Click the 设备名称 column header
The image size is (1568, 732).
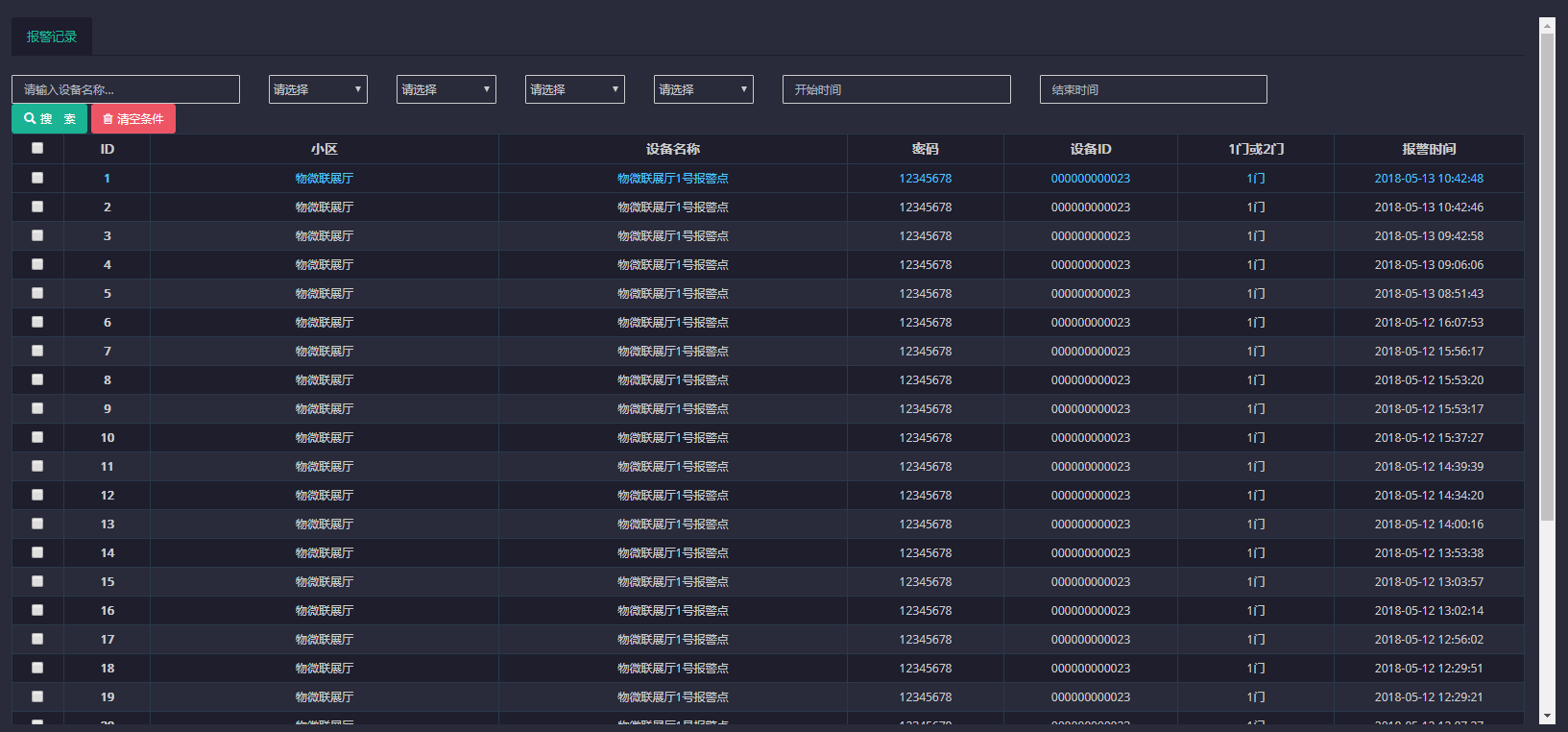pos(672,149)
